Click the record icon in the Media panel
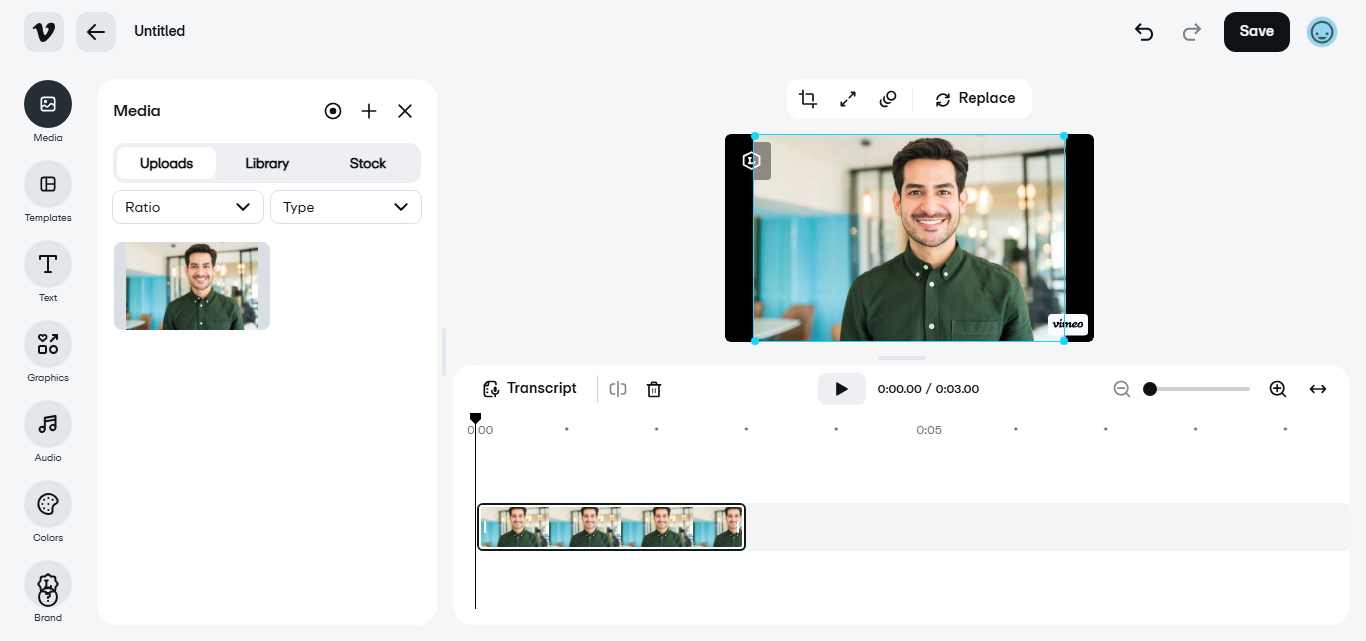The width and height of the screenshot is (1366, 641). pos(333,111)
